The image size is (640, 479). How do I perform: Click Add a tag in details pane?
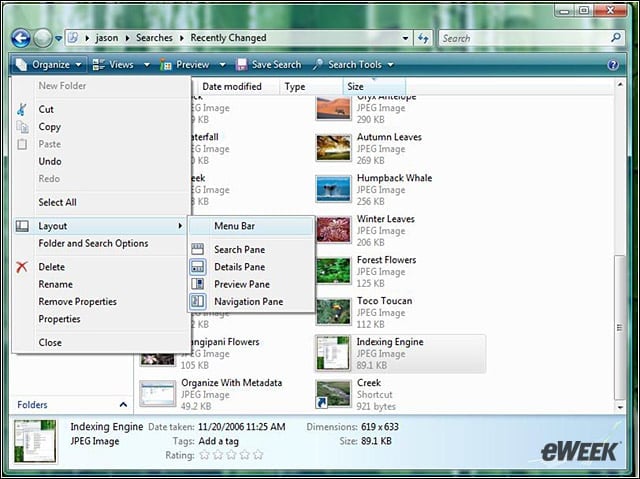pos(218,441)
